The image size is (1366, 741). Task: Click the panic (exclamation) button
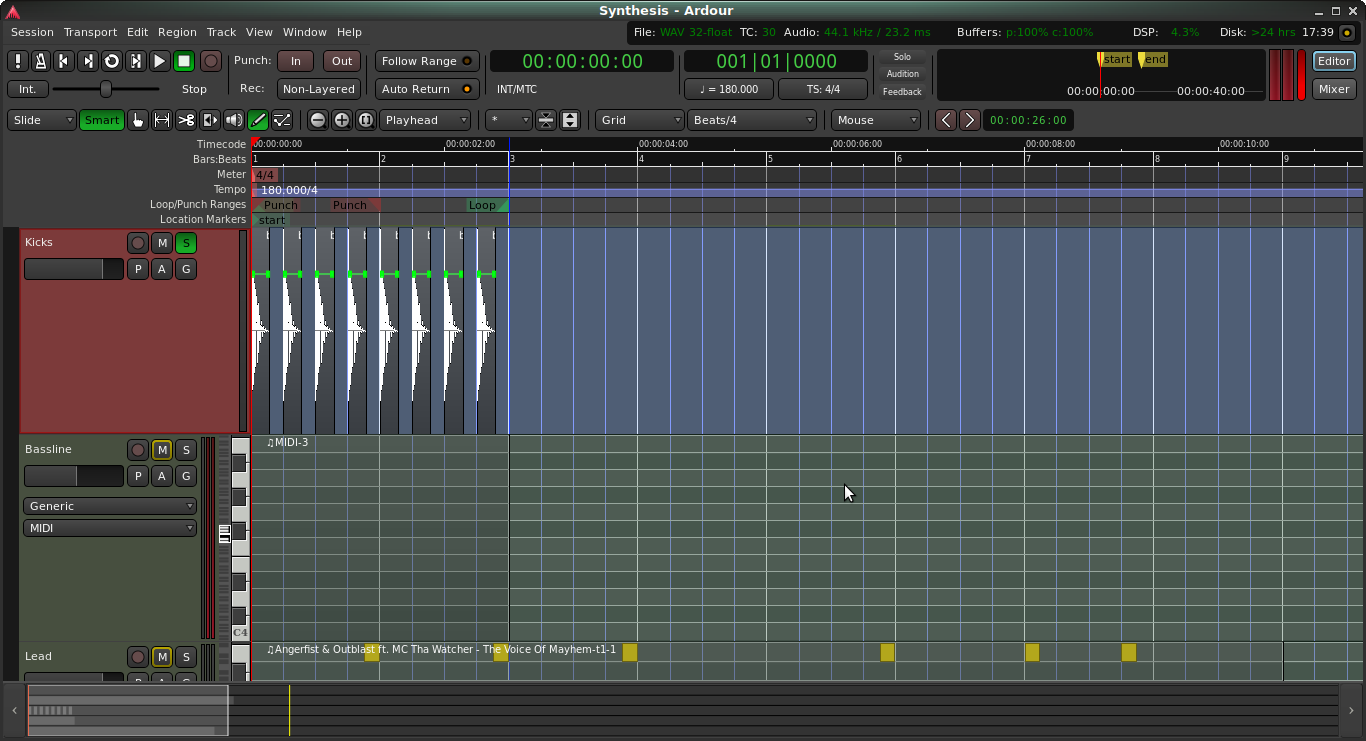[18, 61]
